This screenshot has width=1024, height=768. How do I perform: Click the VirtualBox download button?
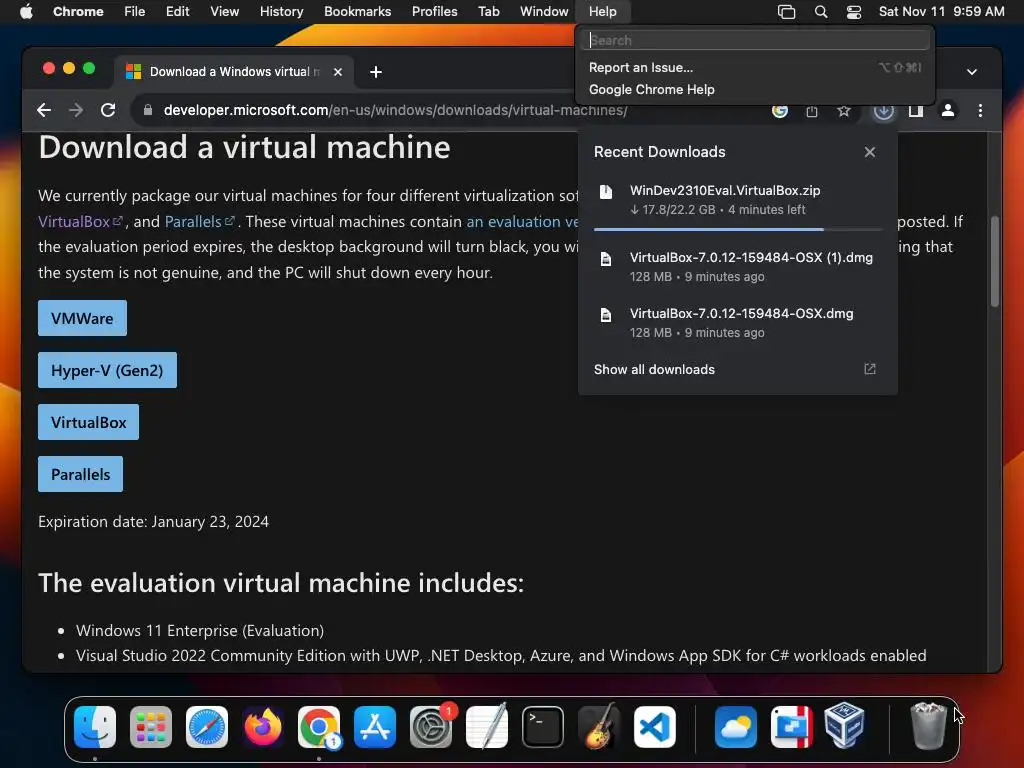coord(88,422)
